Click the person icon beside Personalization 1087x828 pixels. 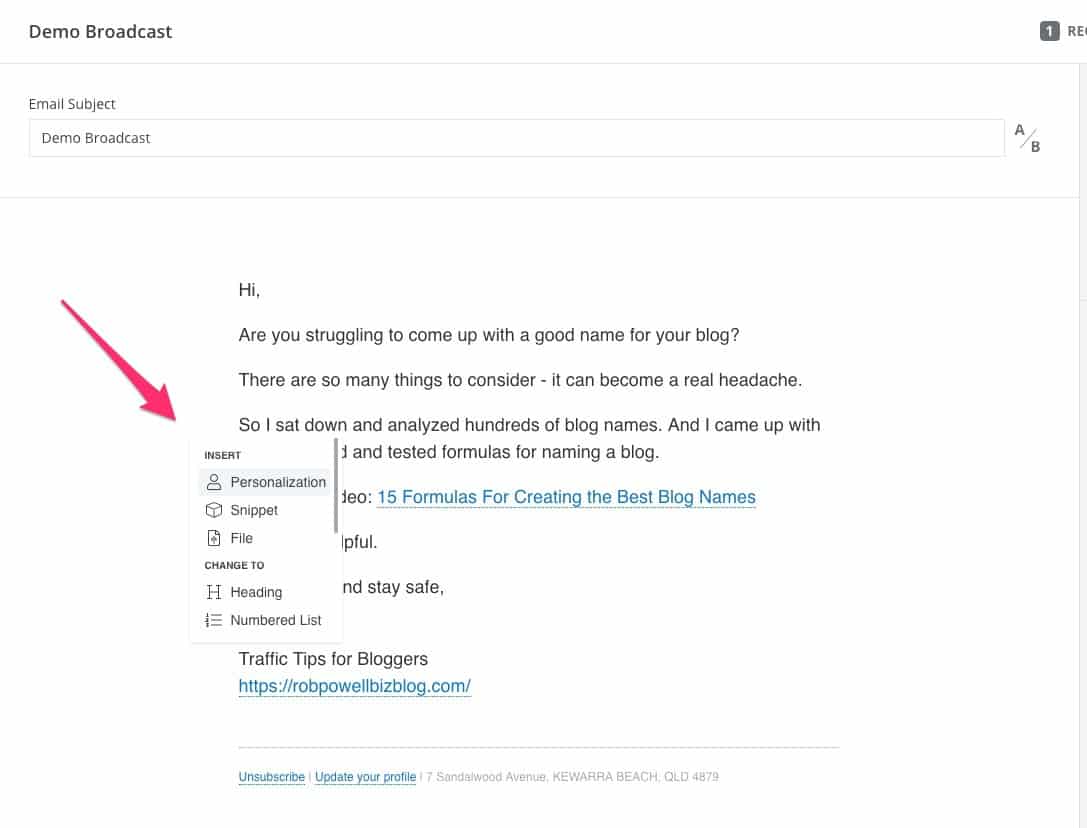click(213, 482)
